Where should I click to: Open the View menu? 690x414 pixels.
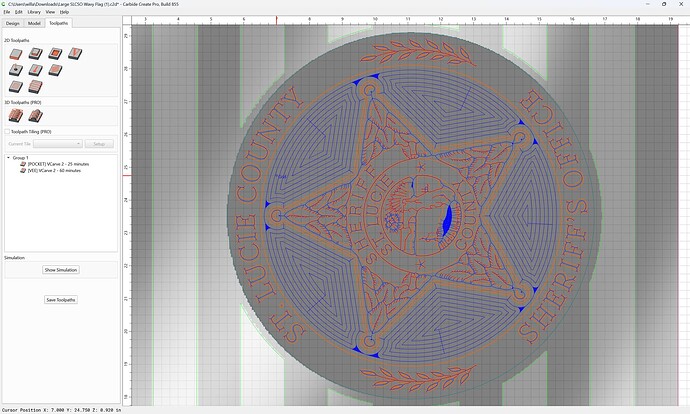click(50, 12)
